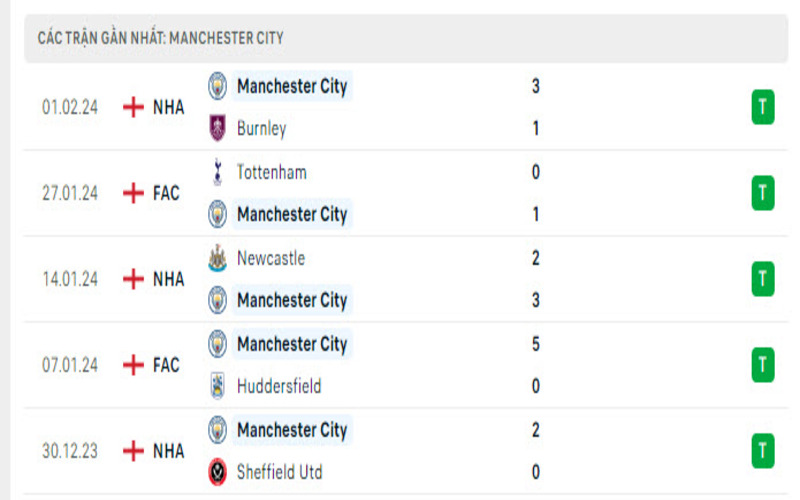Select the 14.01.24 match date

pyautogui.click(x=70, y=279)
